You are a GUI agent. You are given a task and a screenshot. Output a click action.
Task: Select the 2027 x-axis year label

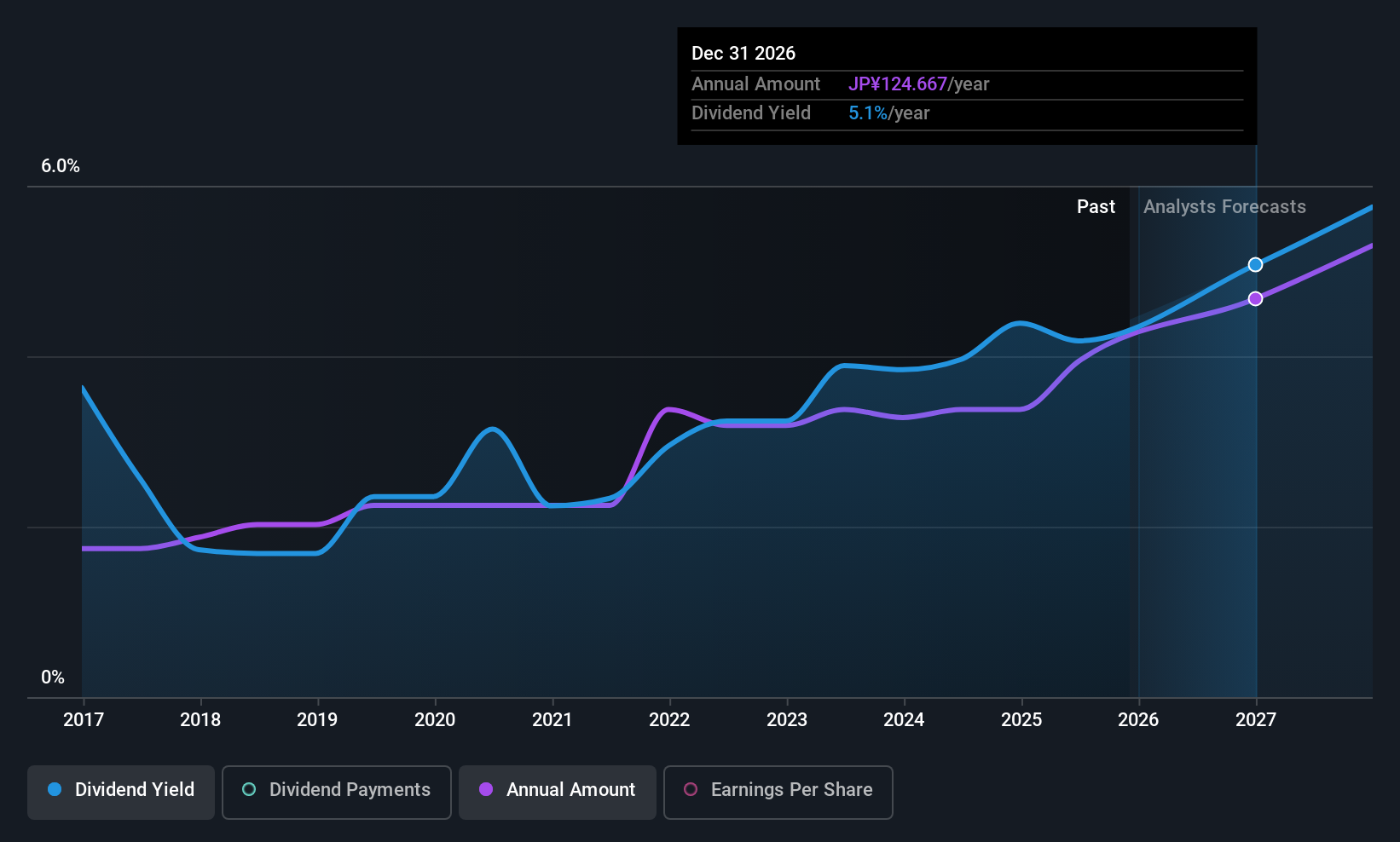[x=1256, y=720]
